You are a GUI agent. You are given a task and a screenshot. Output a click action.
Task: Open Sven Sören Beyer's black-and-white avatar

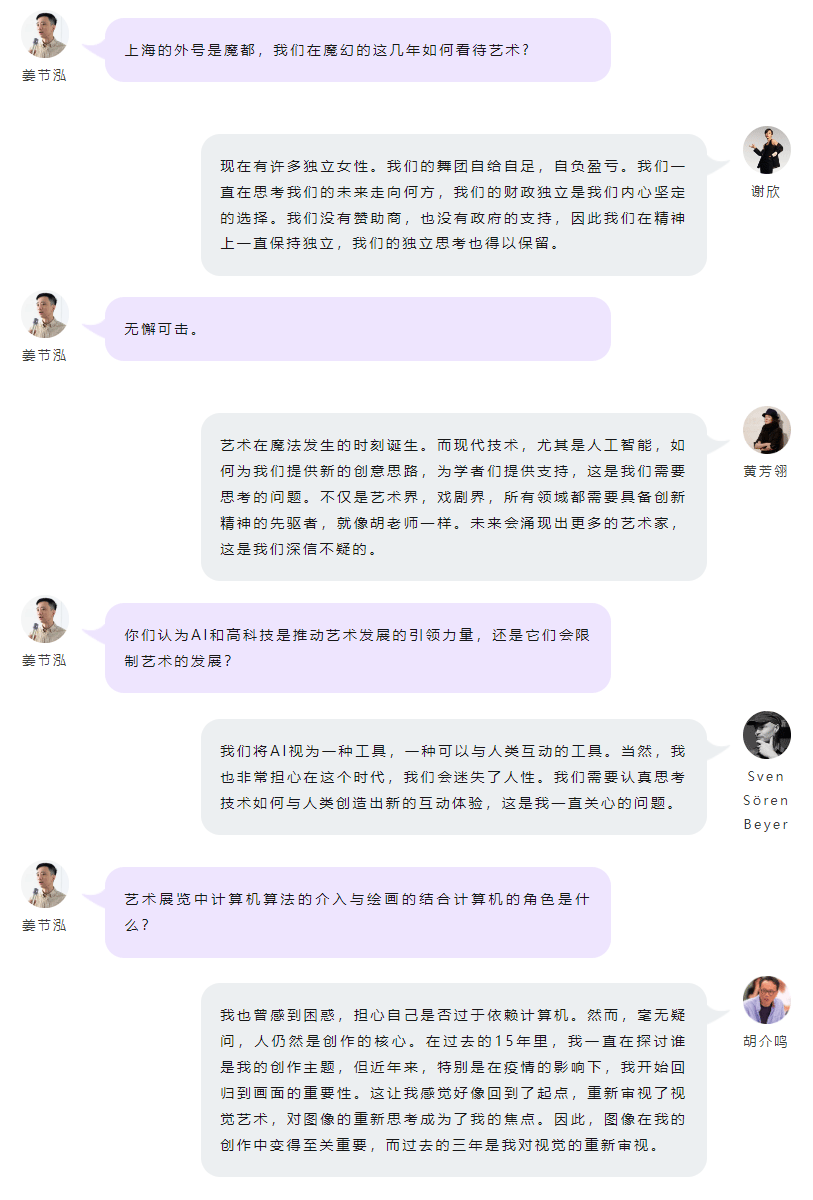[x=766, y=735]
